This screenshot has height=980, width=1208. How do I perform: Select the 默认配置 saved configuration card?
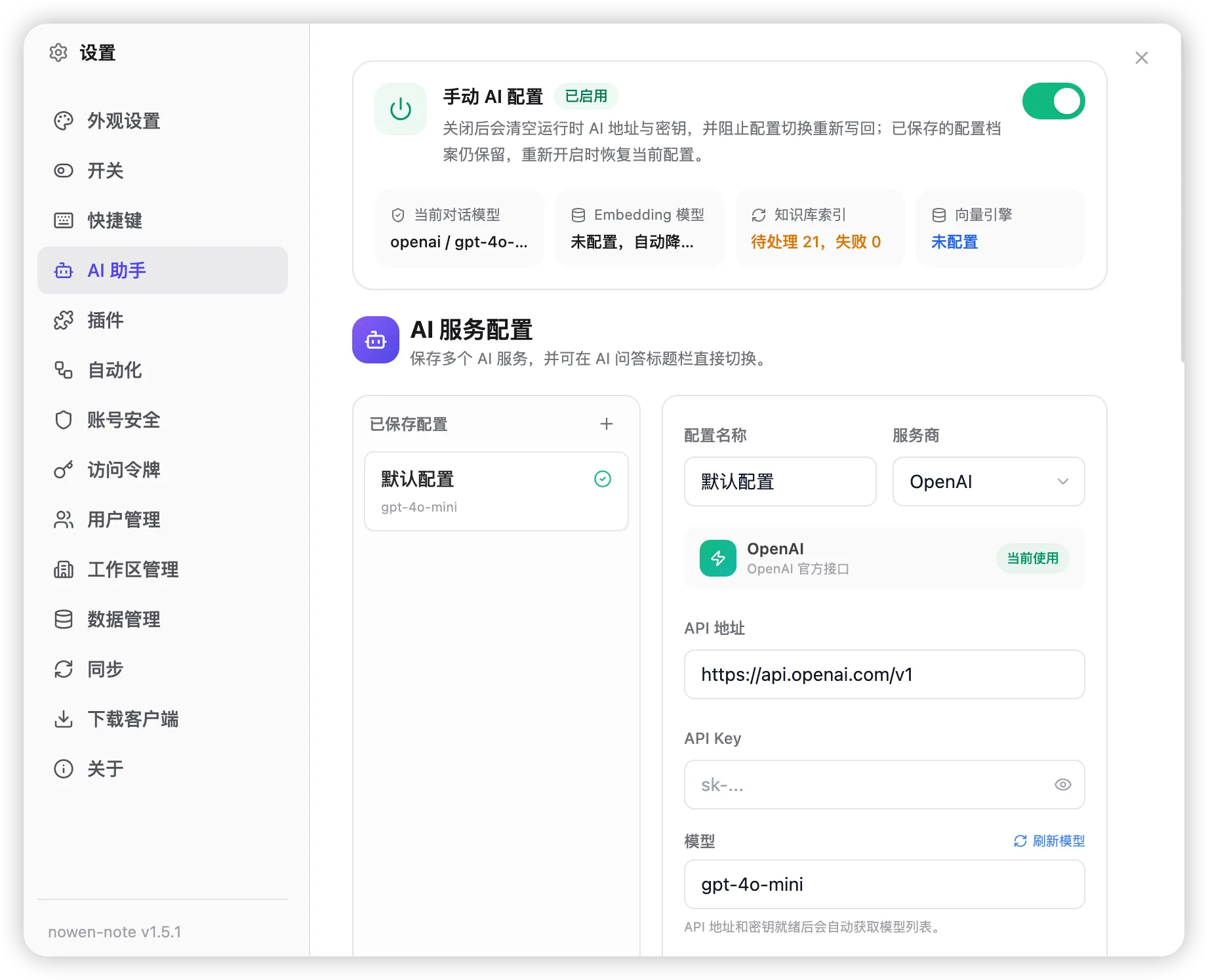point(496,491)
